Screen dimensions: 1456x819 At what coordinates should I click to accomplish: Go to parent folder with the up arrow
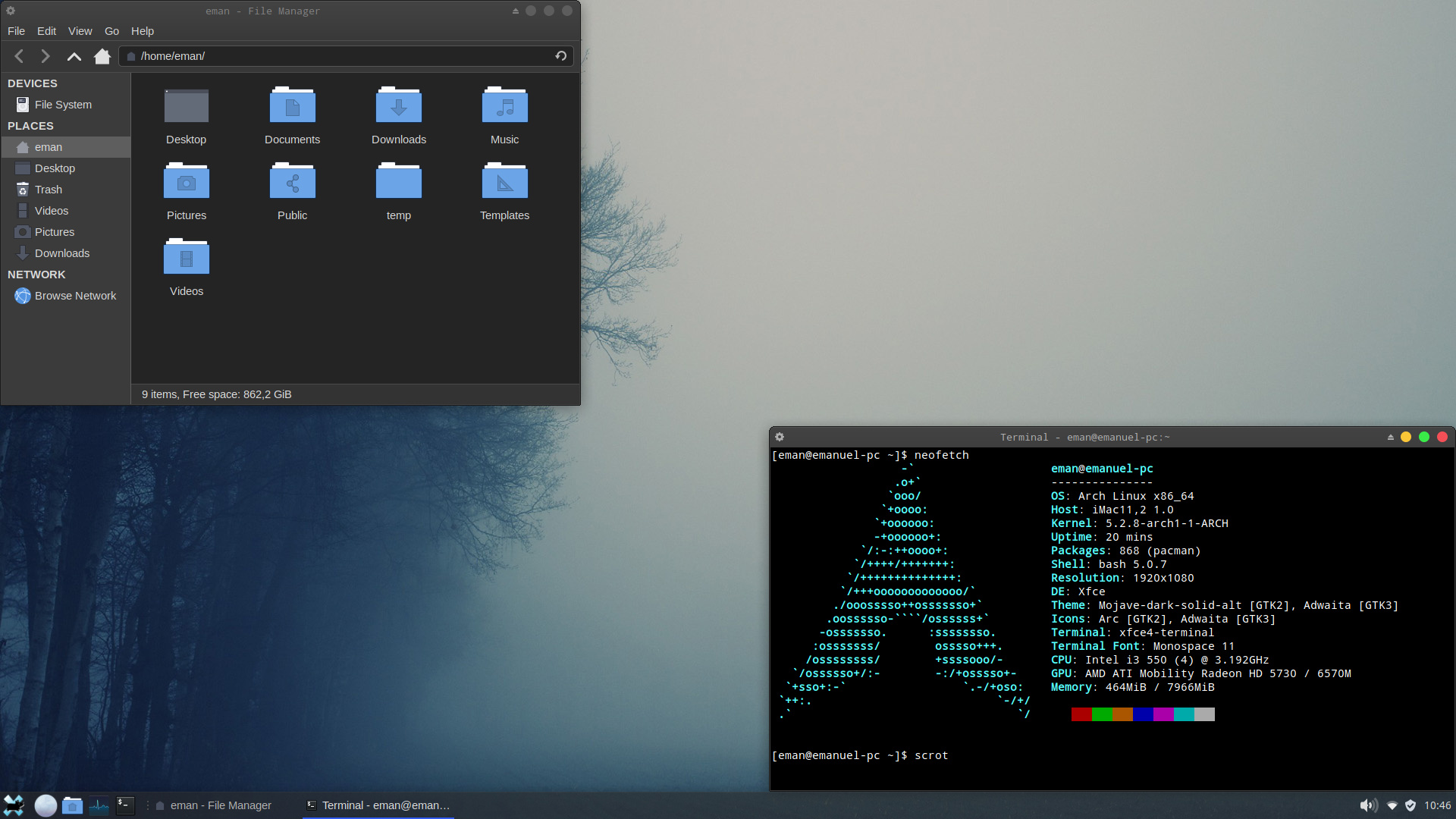74,56
